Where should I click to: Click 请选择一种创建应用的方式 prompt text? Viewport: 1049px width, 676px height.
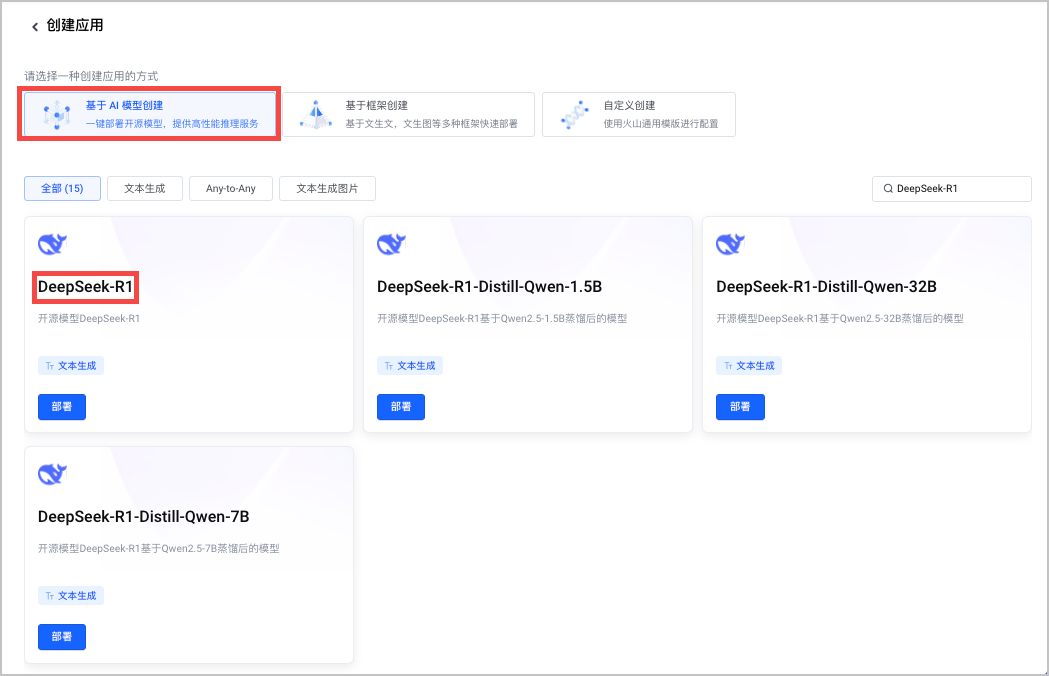(92, 76)
